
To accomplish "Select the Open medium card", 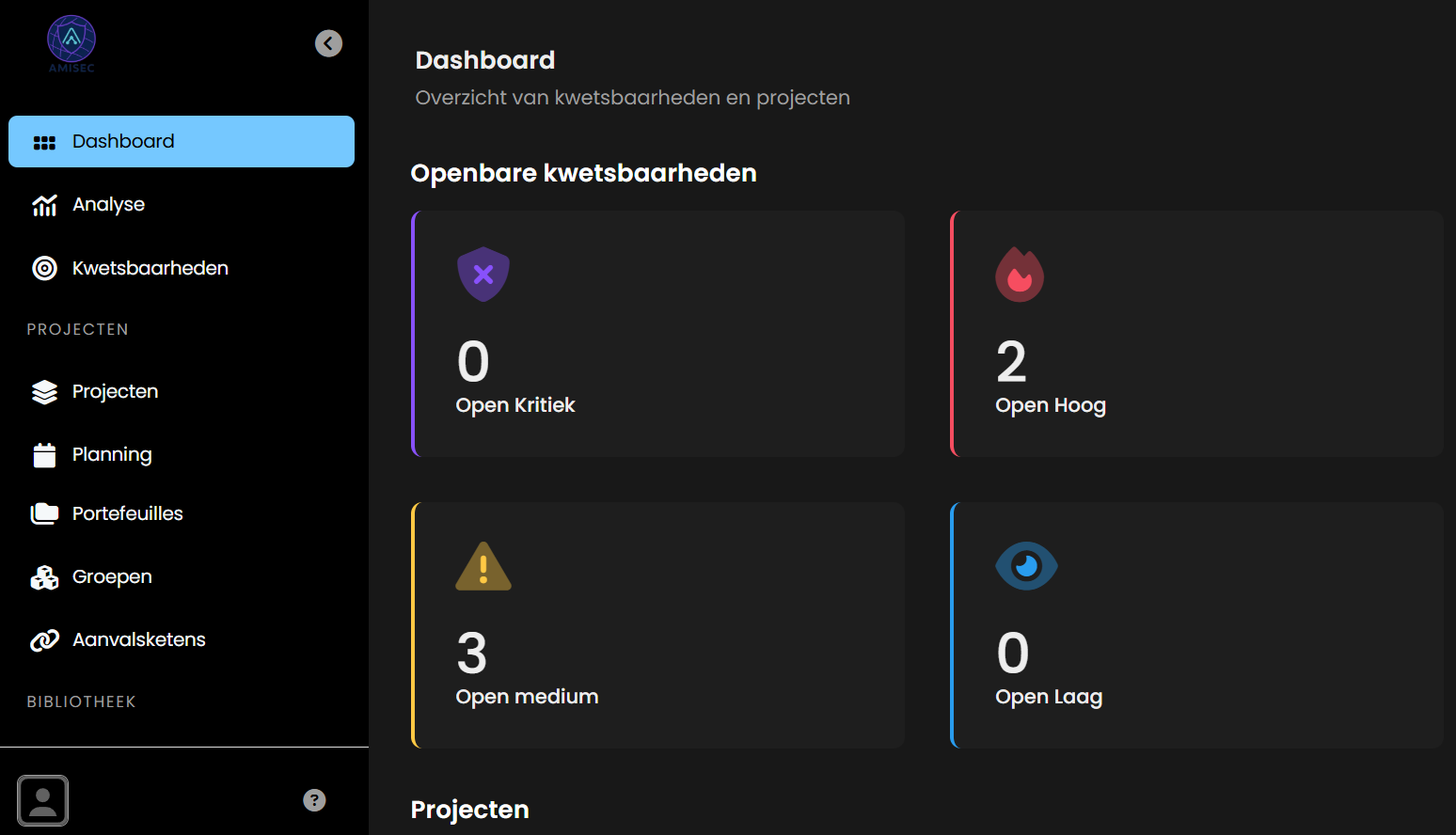I will coord(658,625).
